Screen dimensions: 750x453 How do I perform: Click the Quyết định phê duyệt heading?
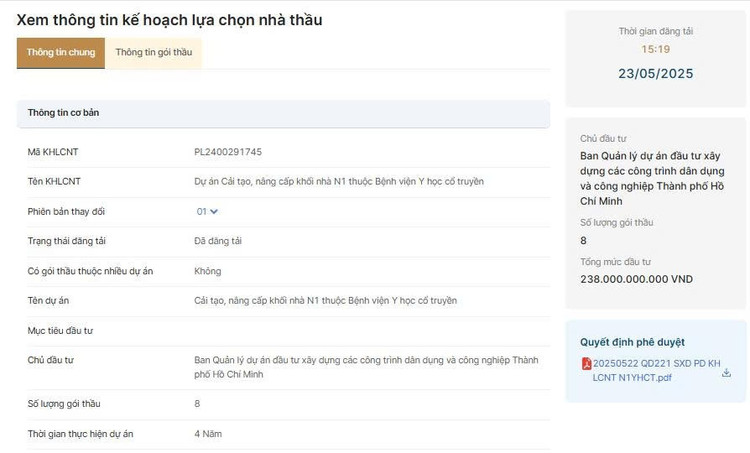[x=632, y=342]
